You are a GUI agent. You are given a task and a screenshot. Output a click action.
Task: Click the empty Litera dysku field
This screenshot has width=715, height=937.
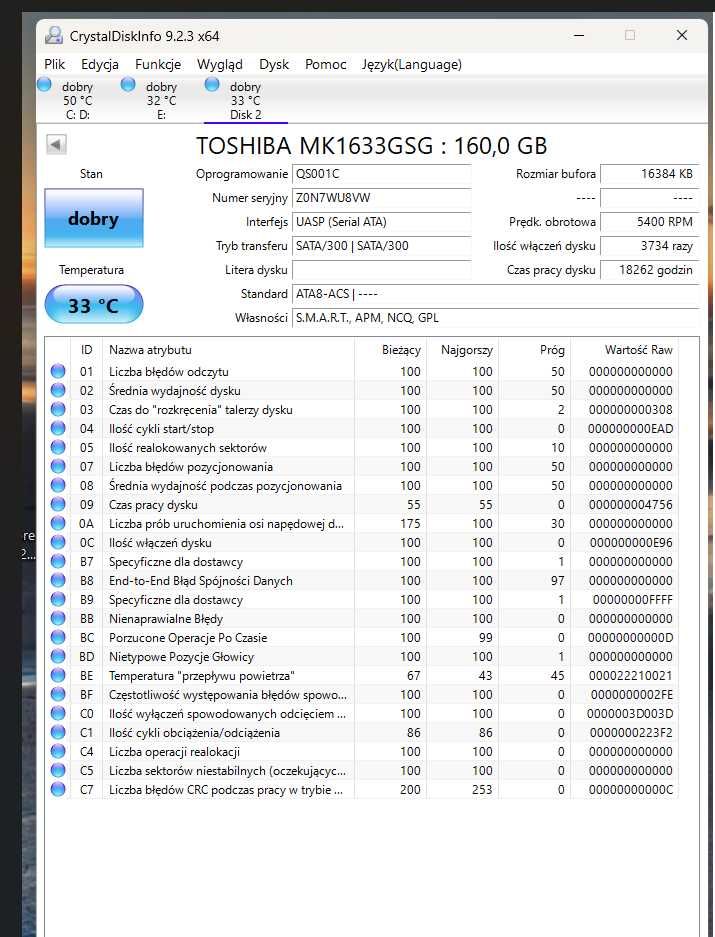pos(381,270)
